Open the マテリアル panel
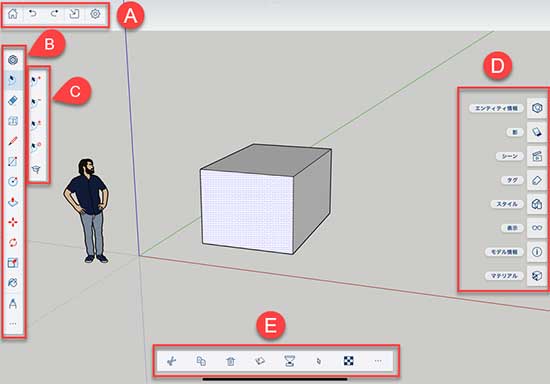The width and height of the screenshot is (550, 384). coord(537,276)
